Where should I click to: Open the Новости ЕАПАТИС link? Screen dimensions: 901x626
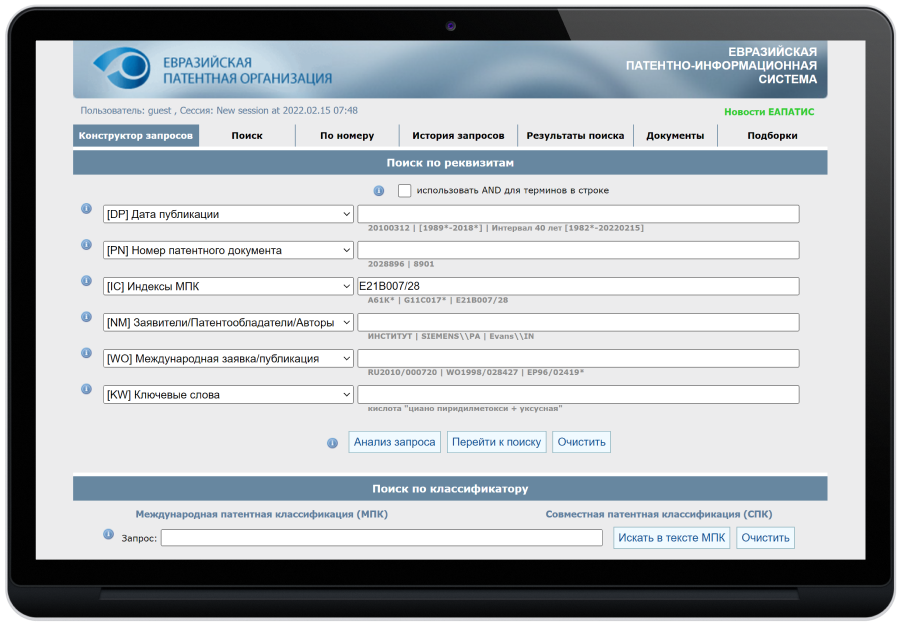769,112
